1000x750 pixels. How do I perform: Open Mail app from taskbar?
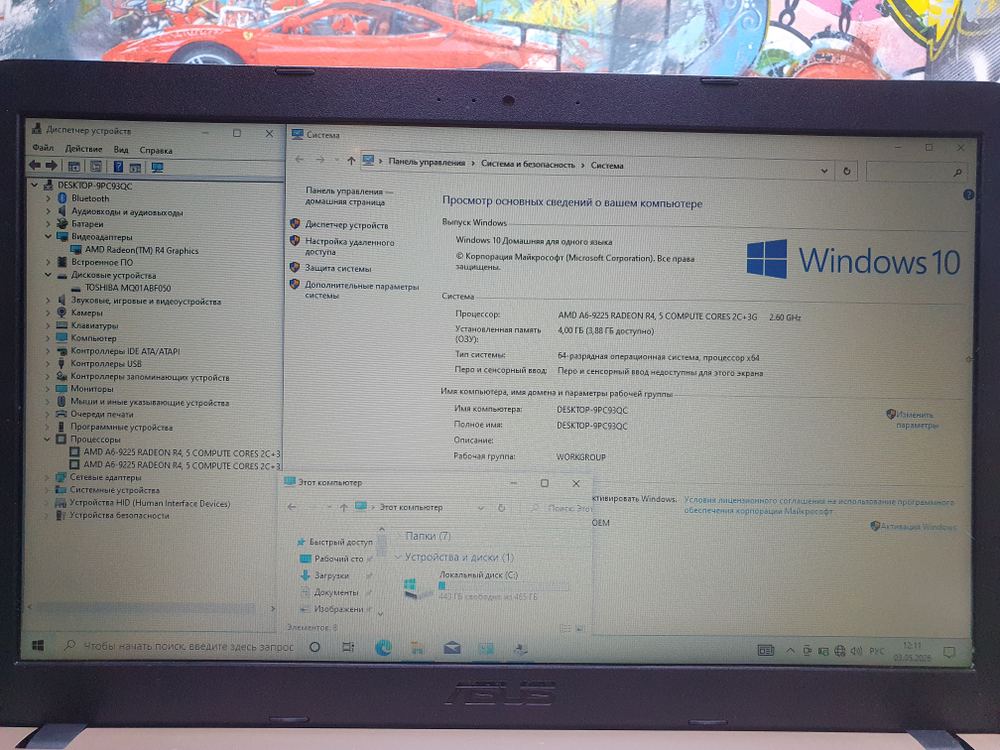(452, 649)
